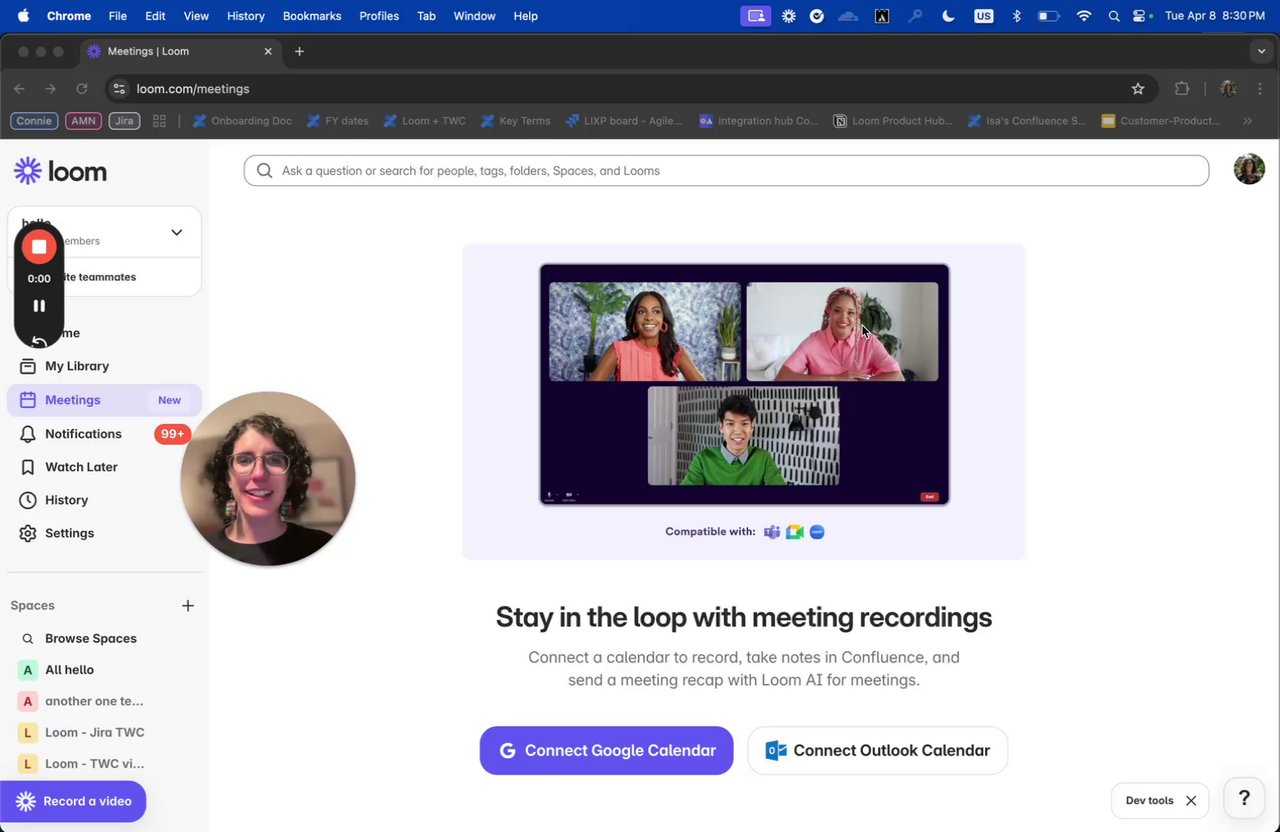The height and width of the screenshot is (832, 1280).
Task: Open the Loom + TWC bookmark
Action: [x=424, y=121]
